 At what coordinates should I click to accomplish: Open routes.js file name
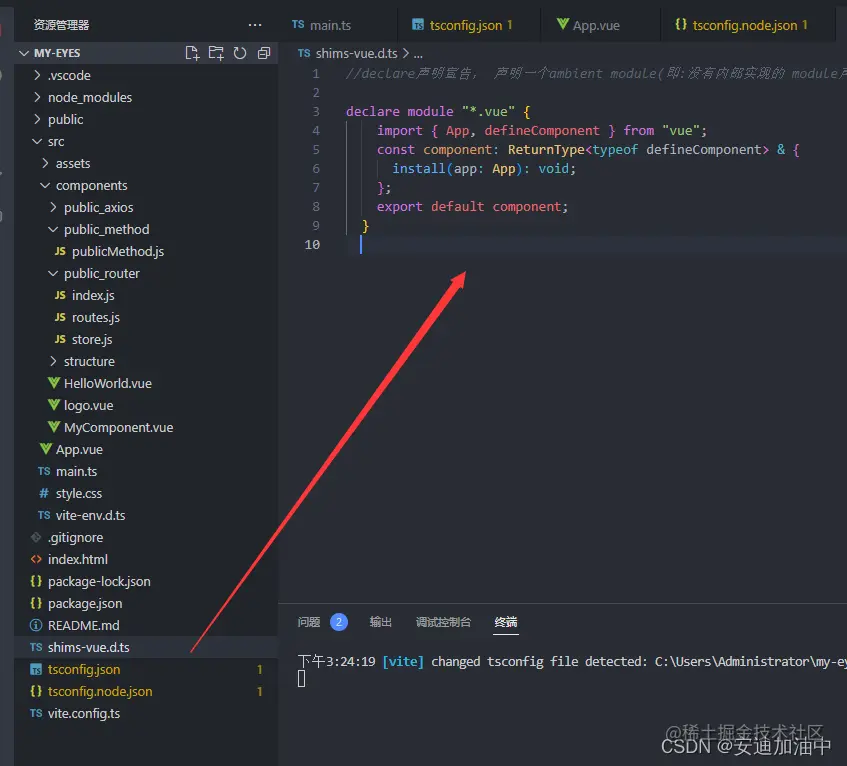[x=96, y=317]
